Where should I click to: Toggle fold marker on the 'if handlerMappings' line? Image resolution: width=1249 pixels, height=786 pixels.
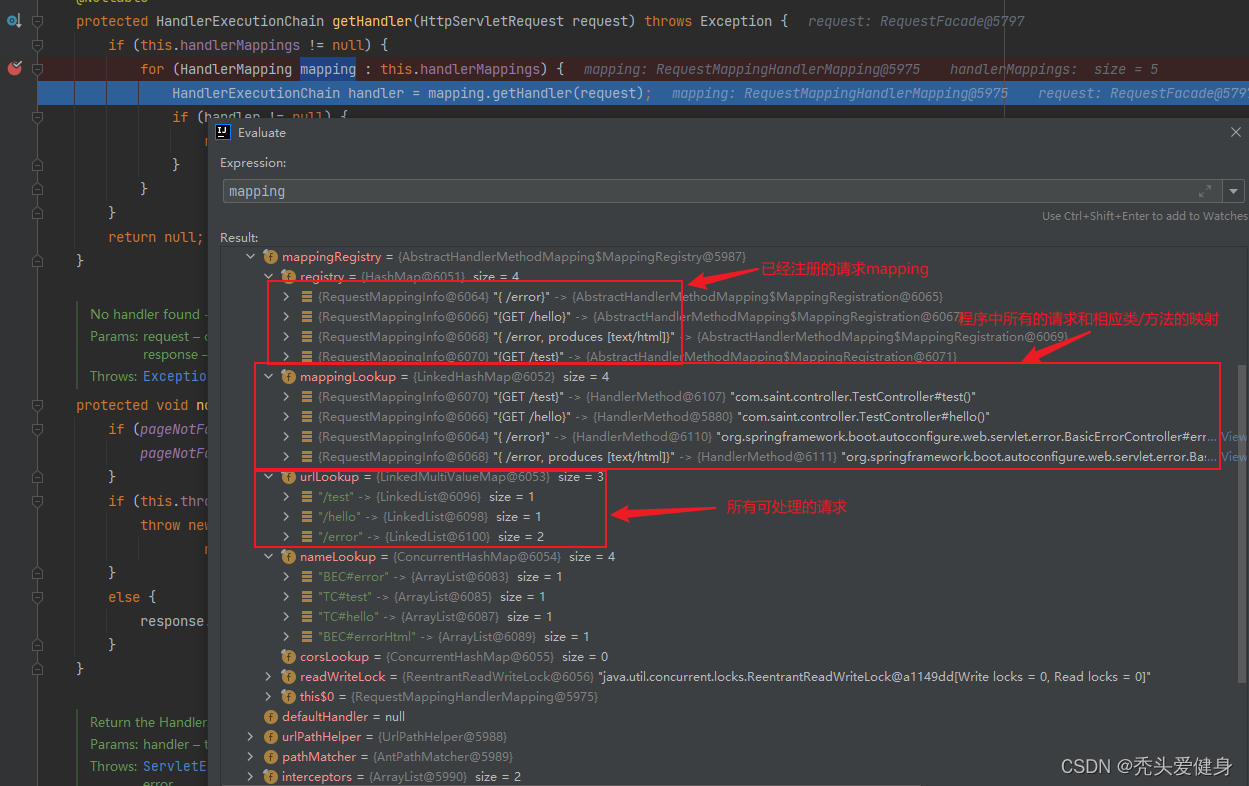37,45
